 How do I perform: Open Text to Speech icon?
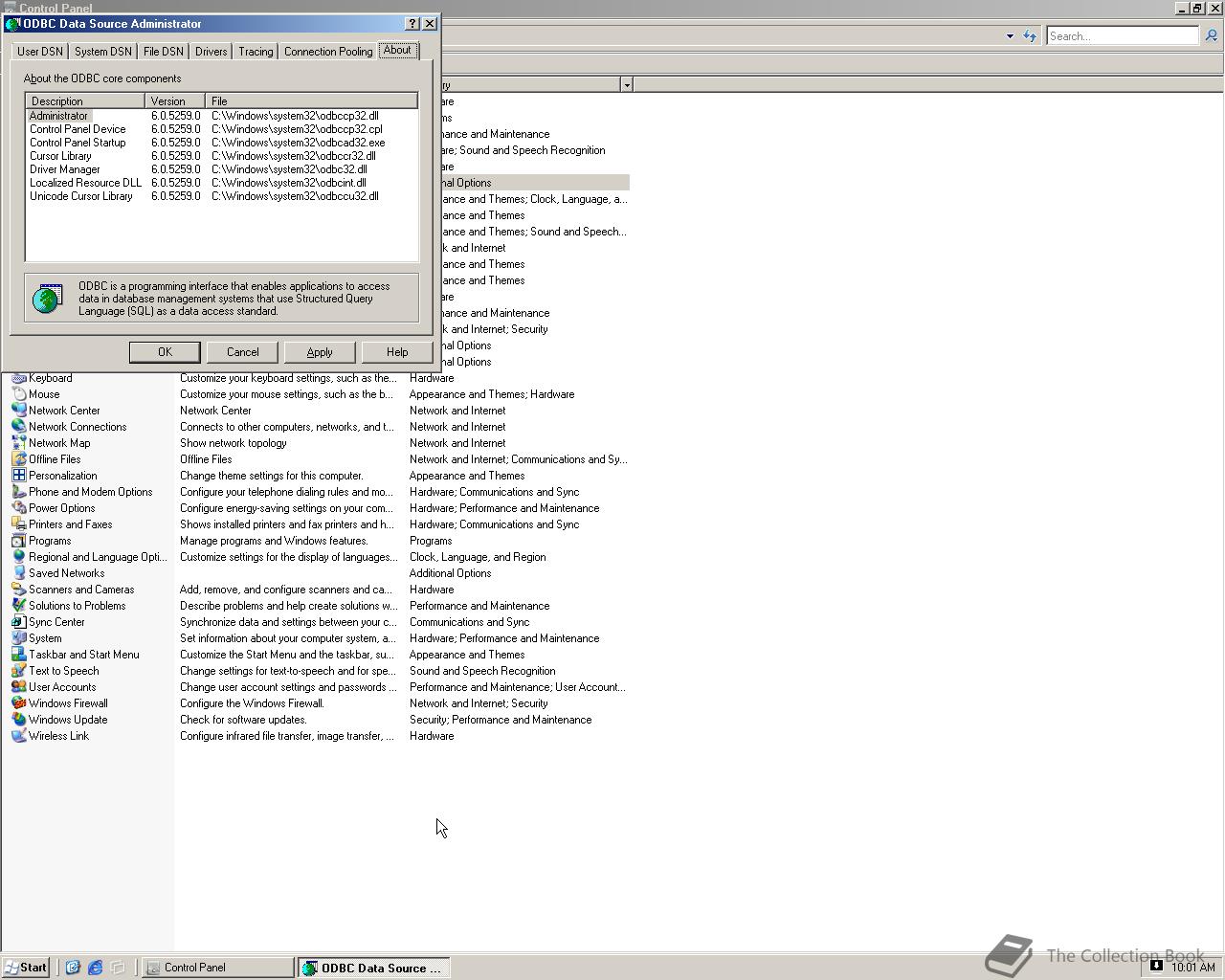point(18,671)
